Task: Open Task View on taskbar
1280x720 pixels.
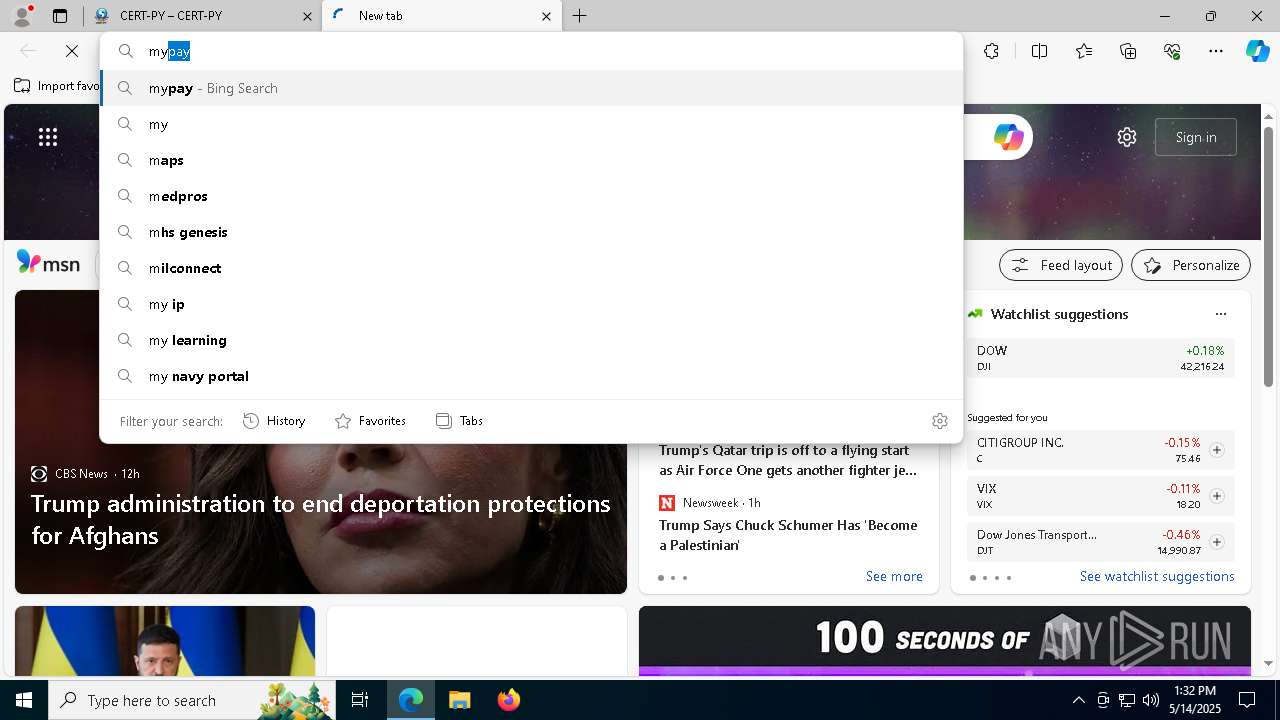Action: 360,700
